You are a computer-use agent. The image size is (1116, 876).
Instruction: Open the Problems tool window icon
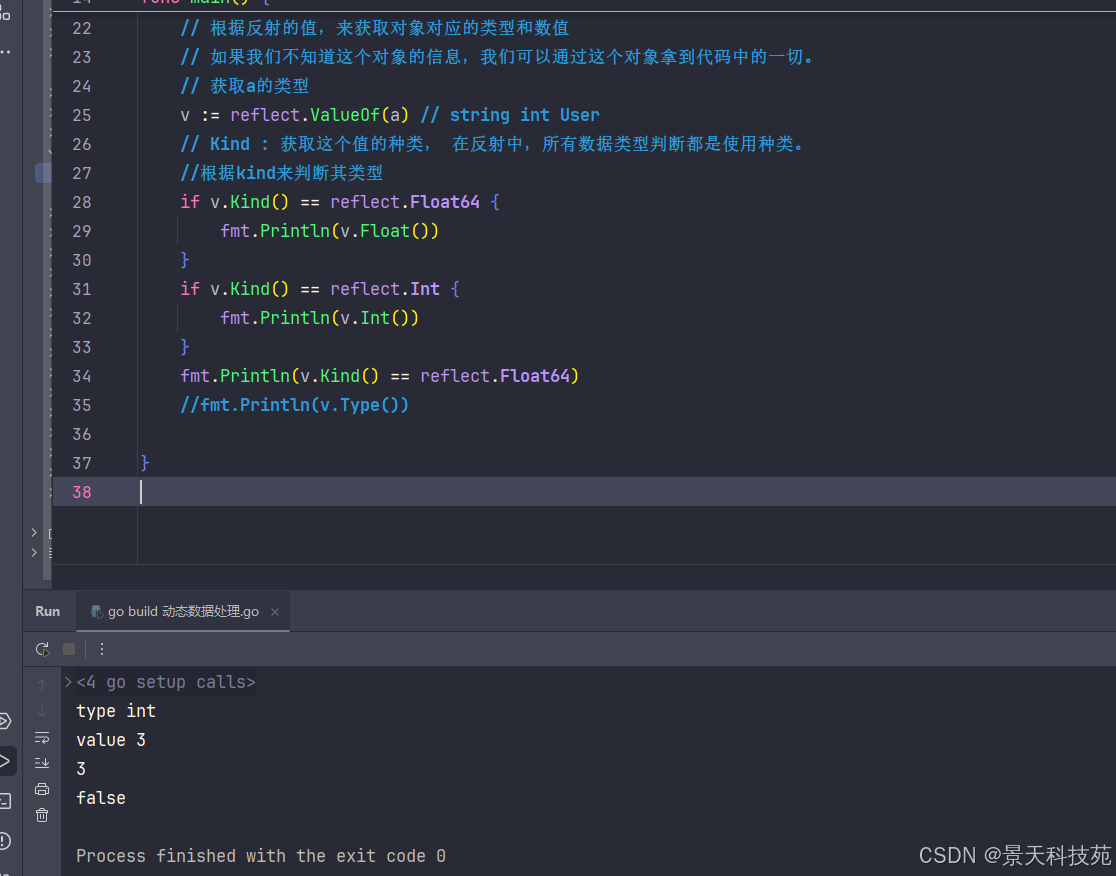click(x=4, y=841)
